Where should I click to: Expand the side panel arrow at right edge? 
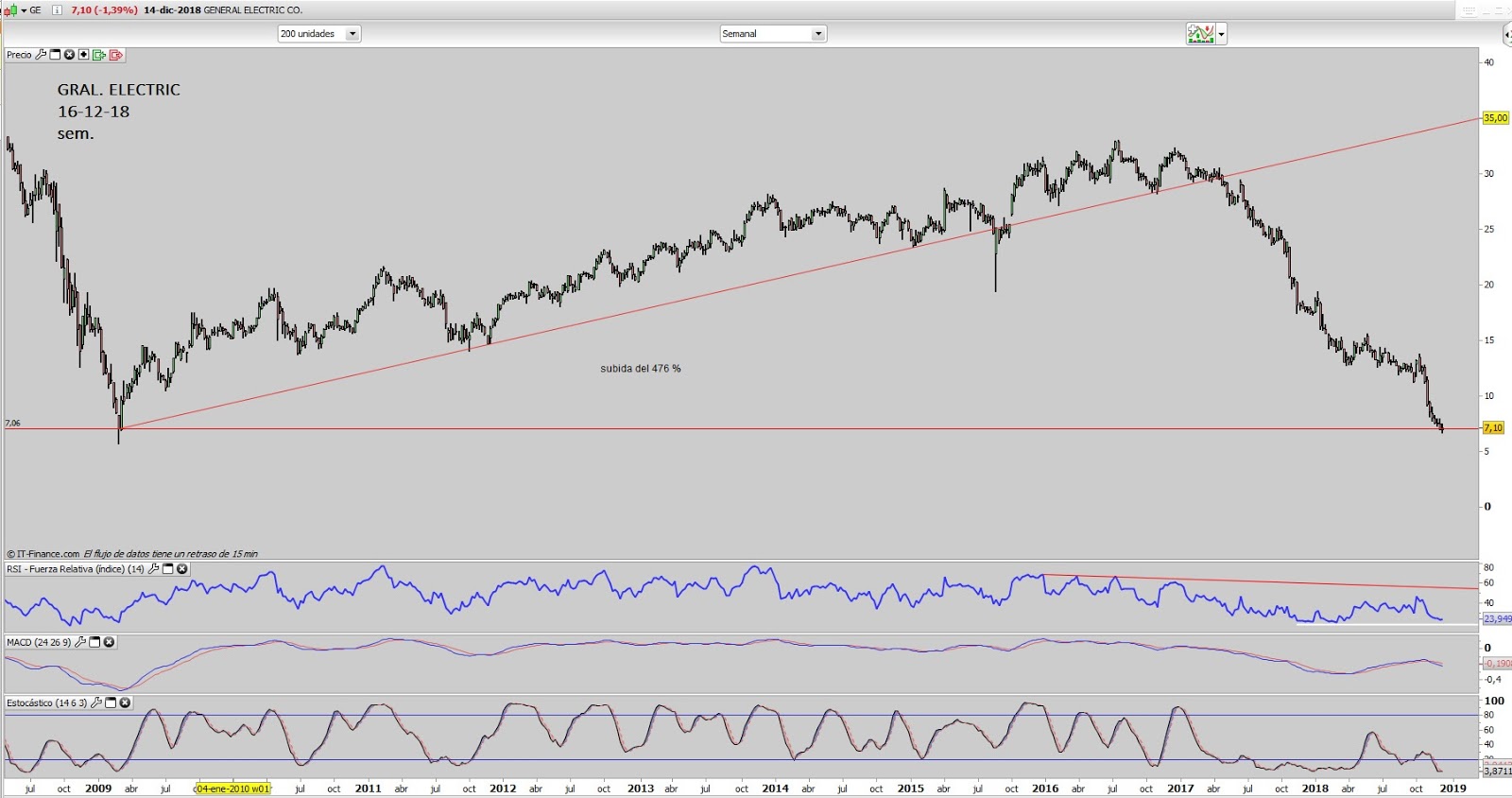[x=1506, y=35]
